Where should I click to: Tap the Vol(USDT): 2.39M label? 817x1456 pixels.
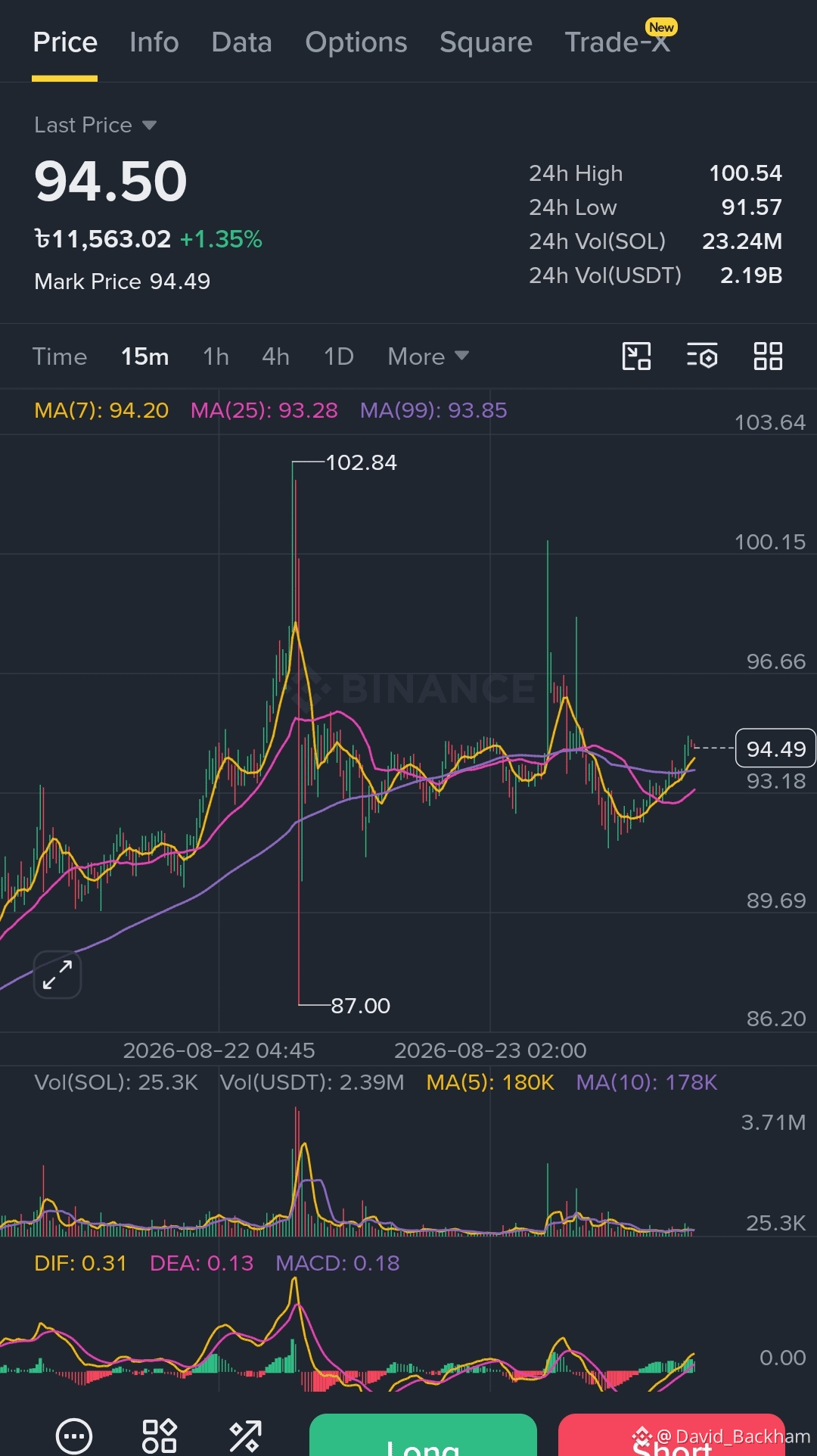point(312,1082)
